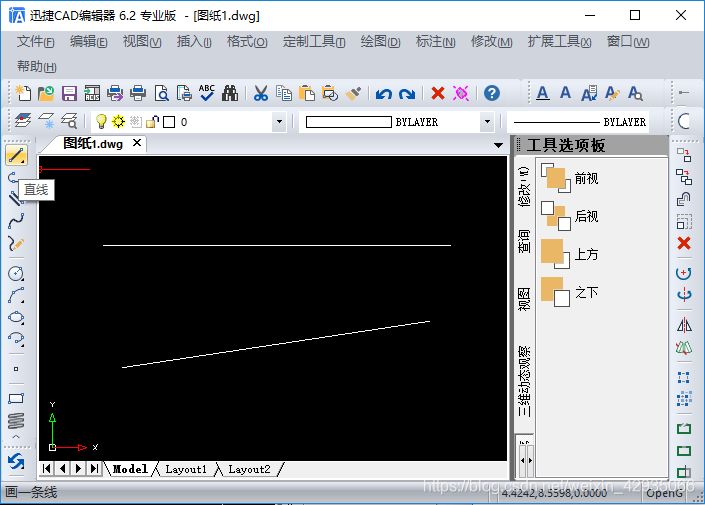The height and width of the screenshot is (505, 705).
Task: Switch to the Layout1 tab
Action: pyautogui.click(x=186, y=469)
